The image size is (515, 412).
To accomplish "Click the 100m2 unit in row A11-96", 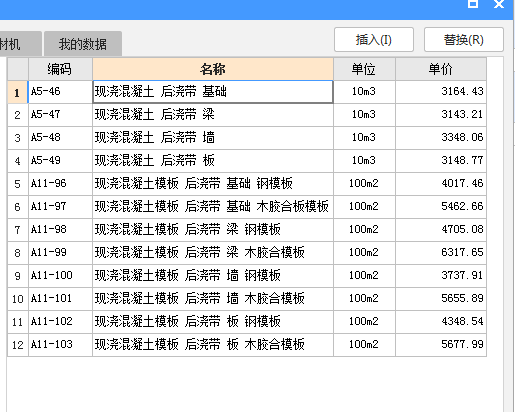I will coord(364,183).
